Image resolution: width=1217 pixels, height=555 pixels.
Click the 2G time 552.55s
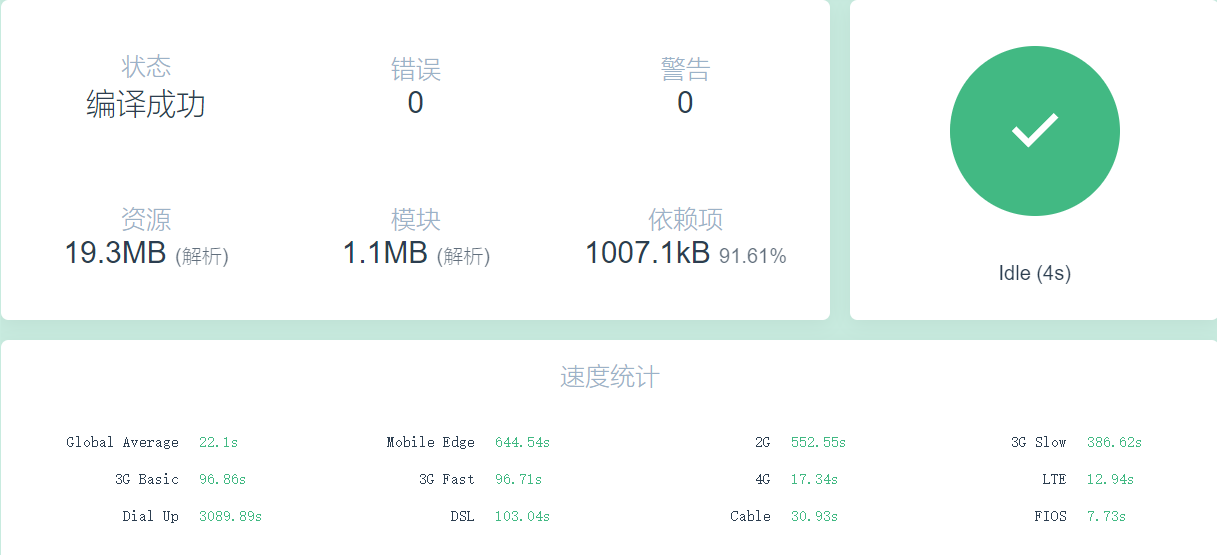pos(818,442)
